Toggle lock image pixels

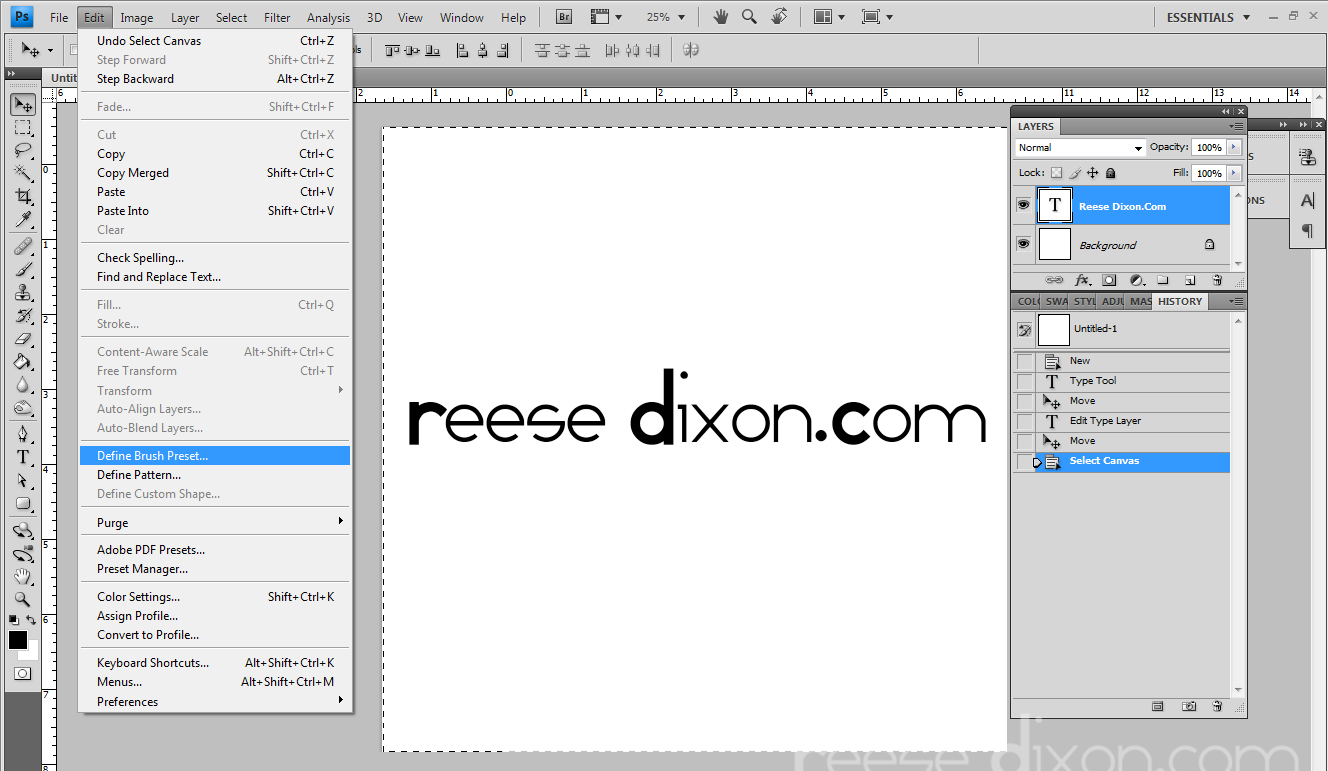point(1075,173)
